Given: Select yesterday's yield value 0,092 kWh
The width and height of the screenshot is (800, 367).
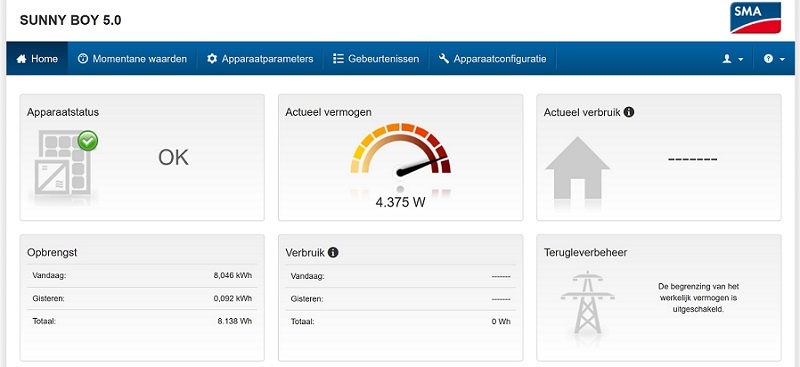Looking at the screenshot, I should (233, 298).
